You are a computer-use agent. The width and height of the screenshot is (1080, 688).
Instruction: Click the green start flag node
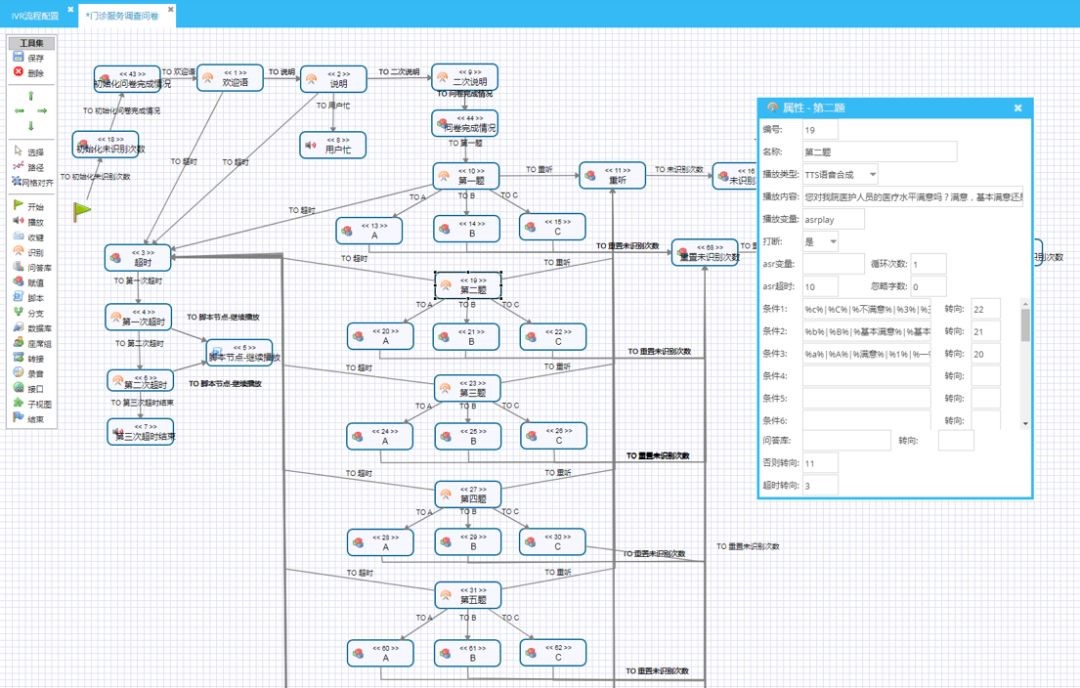tap(82, 212)
